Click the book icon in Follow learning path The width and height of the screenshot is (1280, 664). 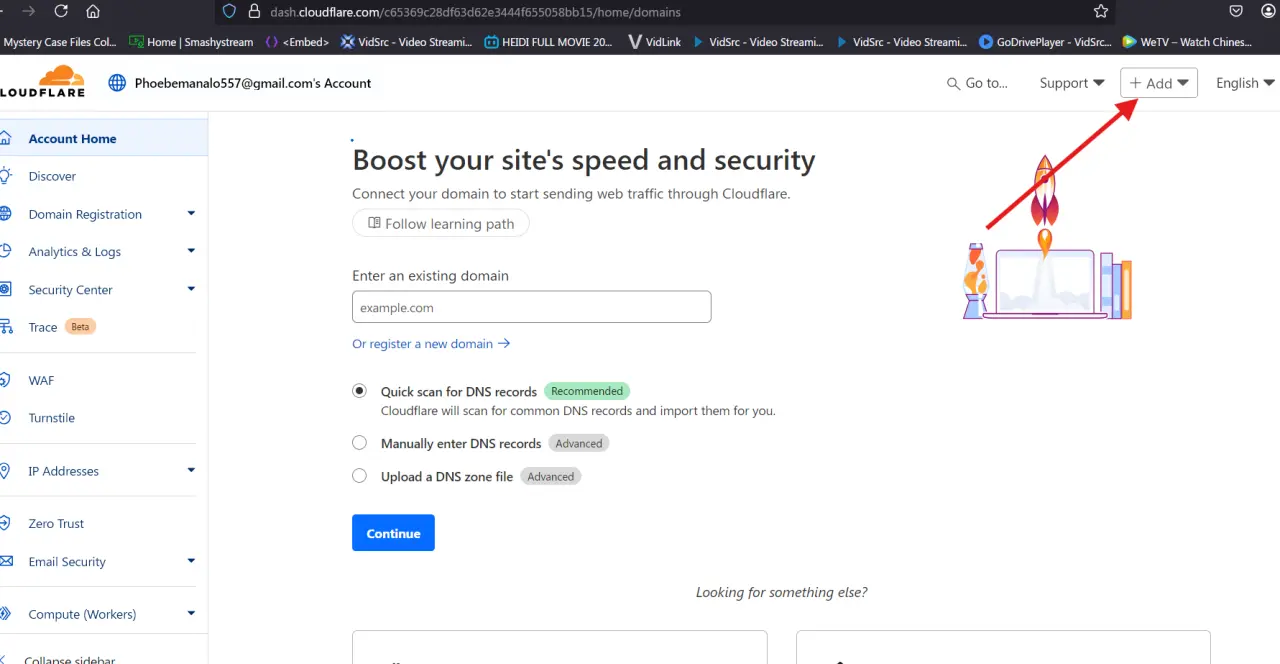point(374,223)
